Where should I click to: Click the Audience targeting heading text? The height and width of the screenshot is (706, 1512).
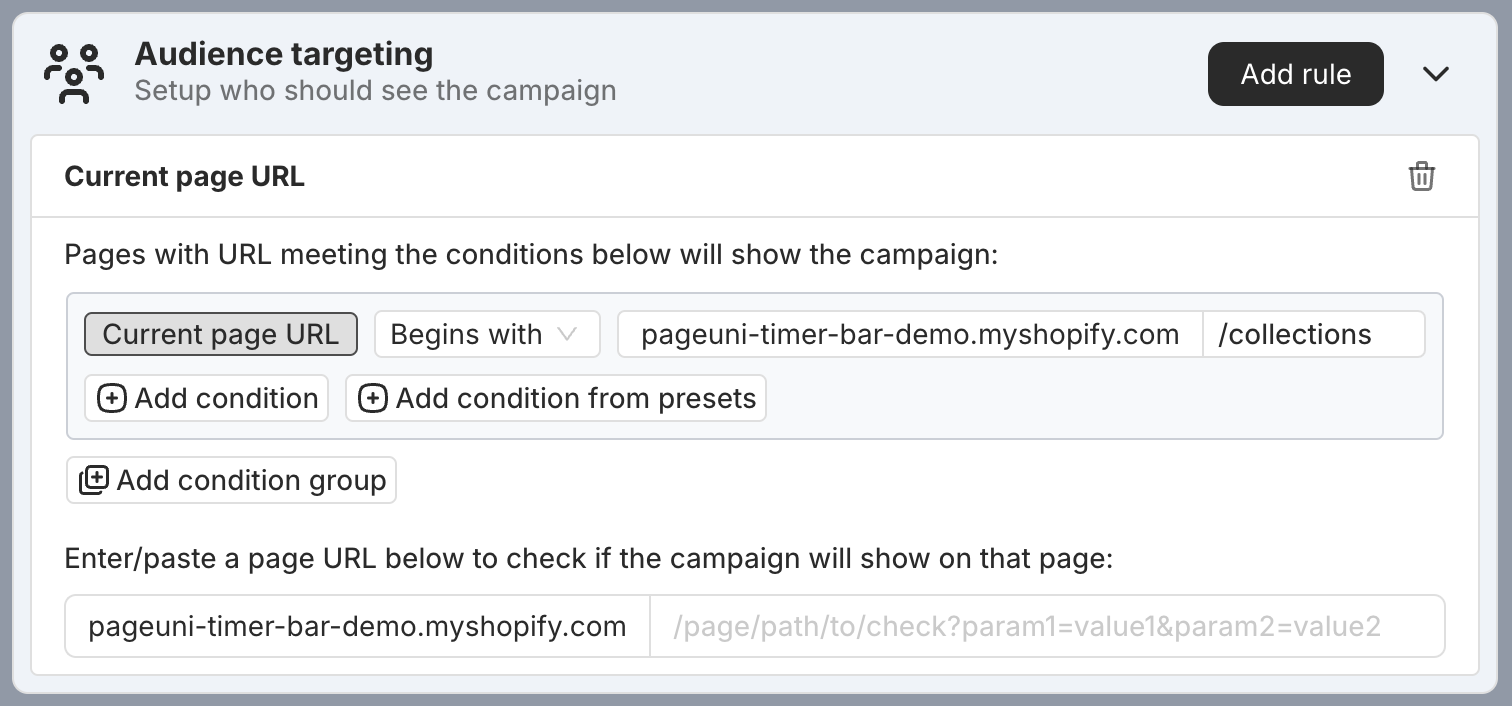[284, 54]
